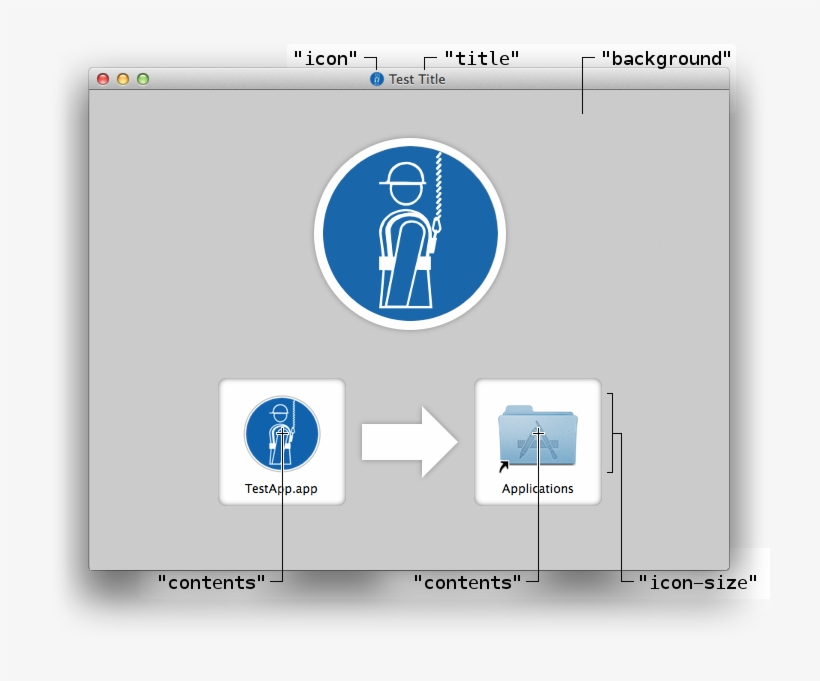Click the icon-size bracket beside Applications folder

pyautogui.click(x=611, y=433)
